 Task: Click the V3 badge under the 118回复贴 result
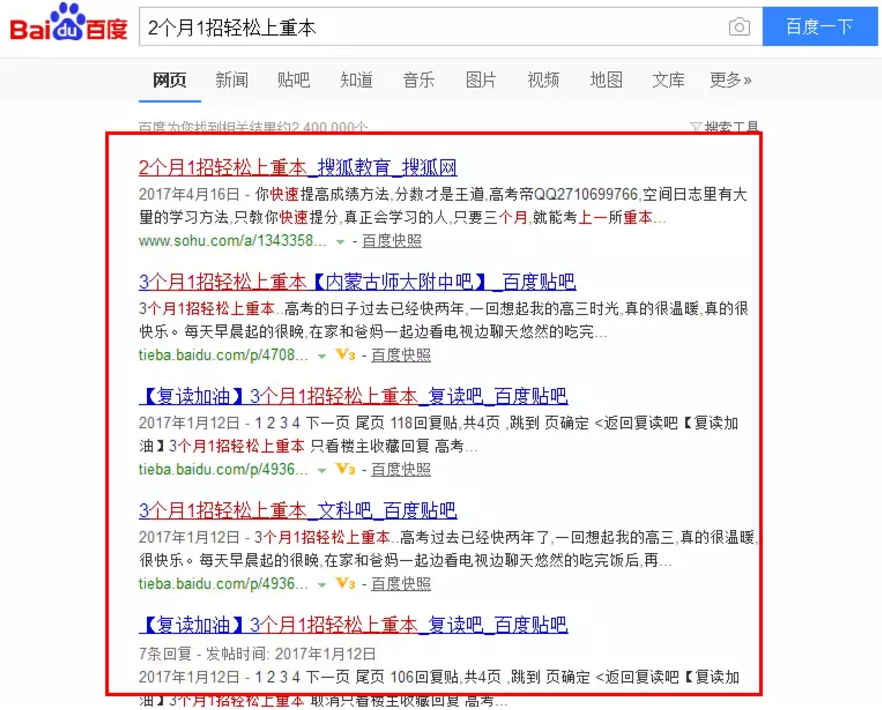(x=345, y=469)
